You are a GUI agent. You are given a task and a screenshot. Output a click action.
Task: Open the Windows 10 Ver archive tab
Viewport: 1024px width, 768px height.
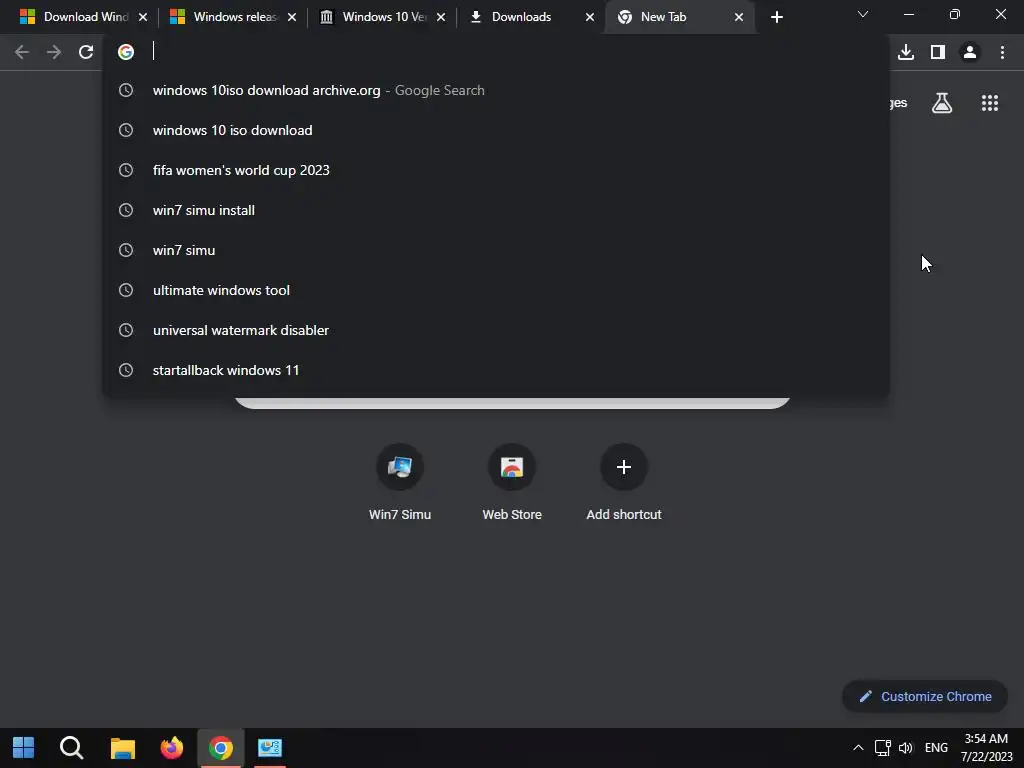coord(382,17)
